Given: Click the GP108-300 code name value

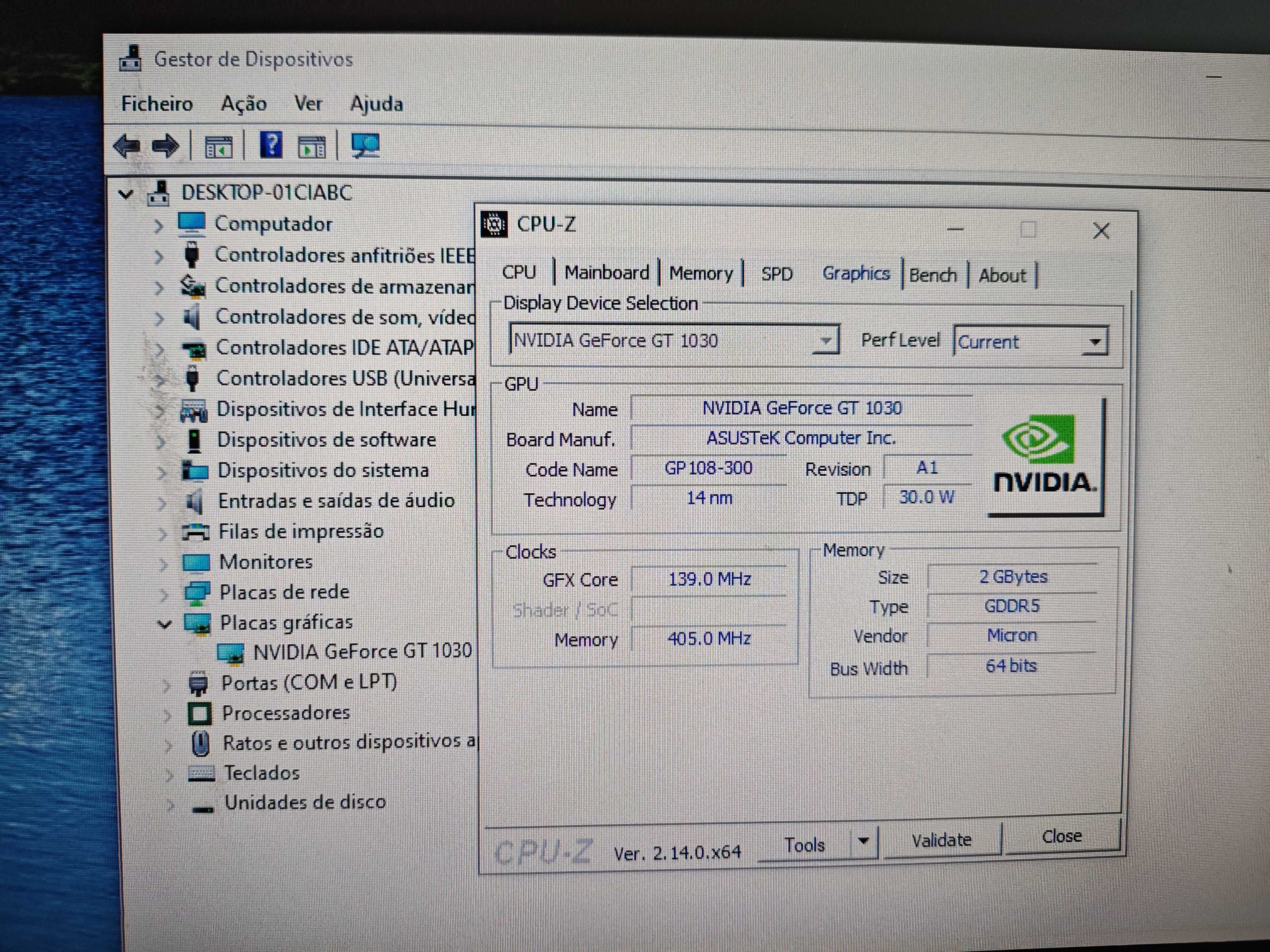Looking at the screenshot, I should [x=708, y=468].
